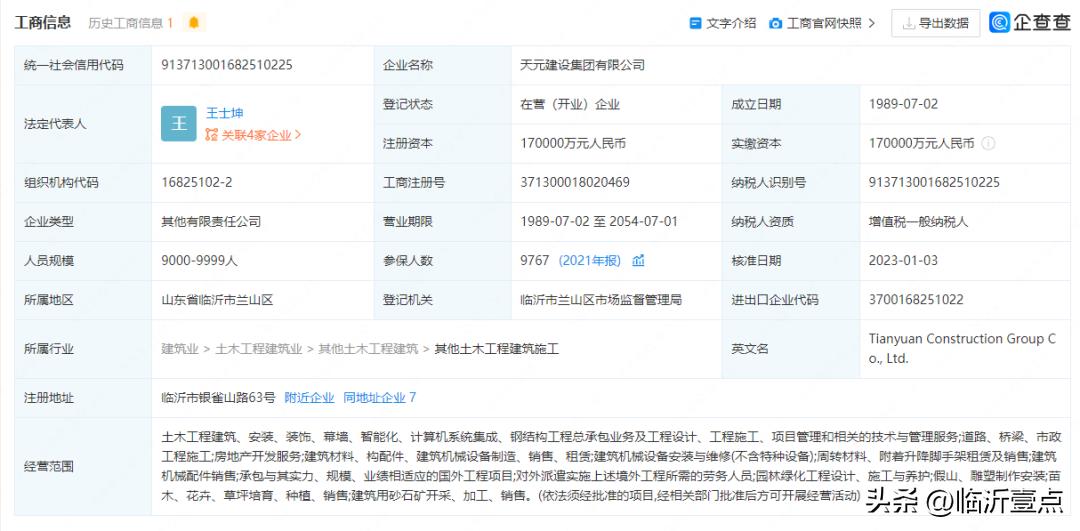This screenshot has height=531, width=1080.
Task: Select the 工商信息 heading tab
Action: click(43, 22)
